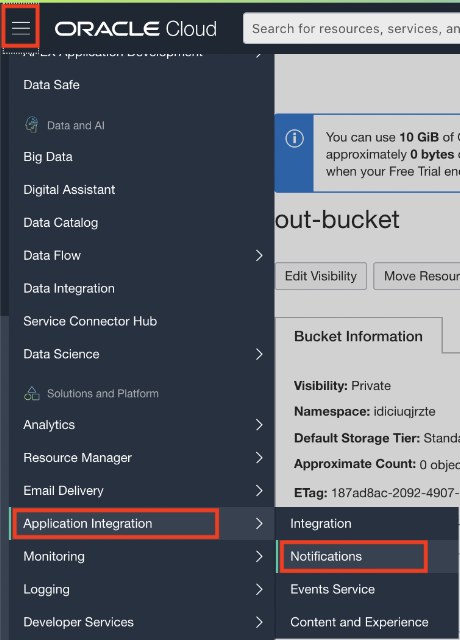Expand the Data Science submenu chevron
Screen dimensions: 460x640
(x=259, y=354)
